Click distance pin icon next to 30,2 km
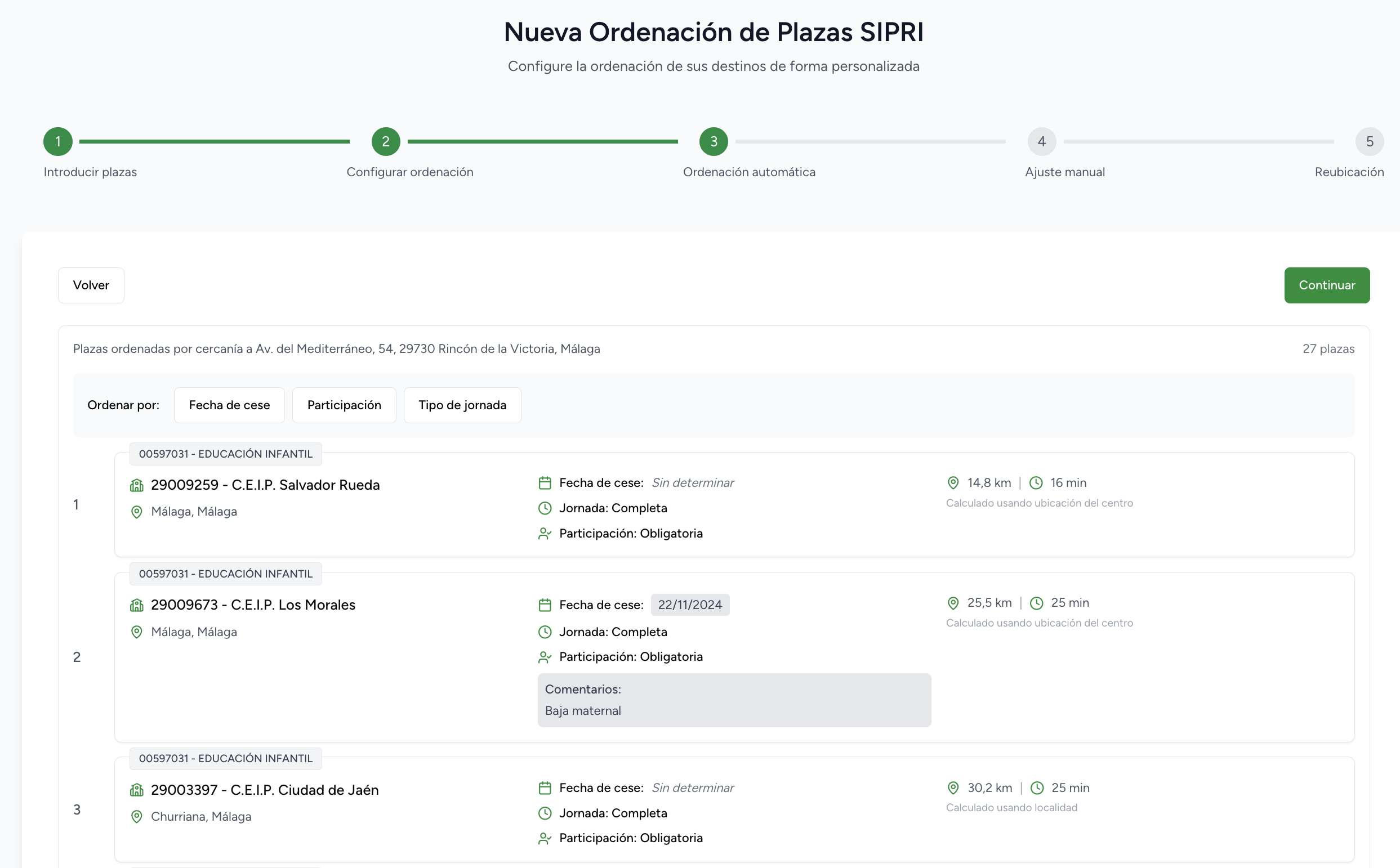 tap(953, 788)
